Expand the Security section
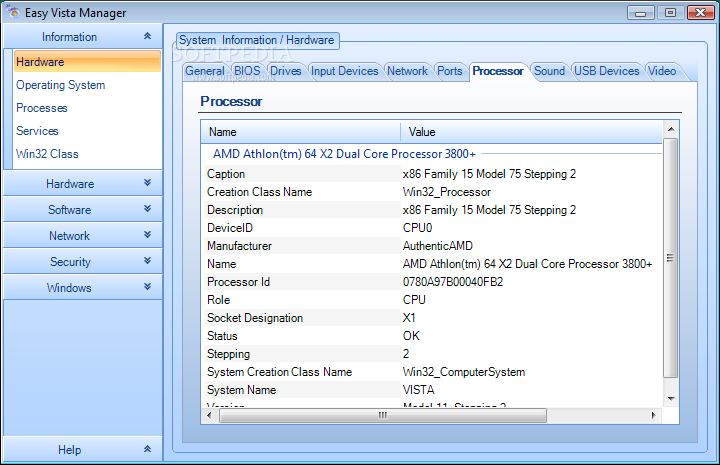This screenshot has width=720, height=465. 83,262
